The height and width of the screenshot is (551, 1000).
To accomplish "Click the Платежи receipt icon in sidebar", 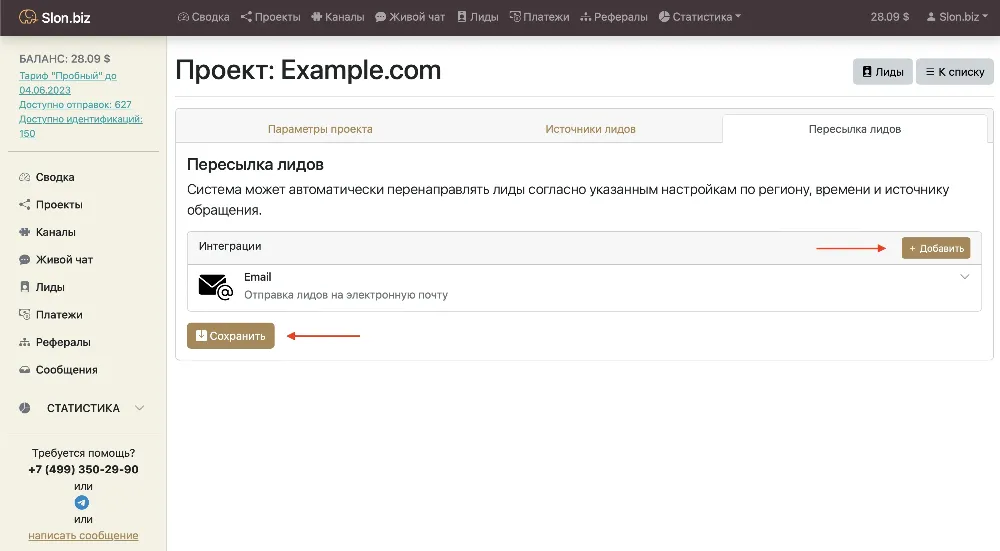I will click(24, 314).
